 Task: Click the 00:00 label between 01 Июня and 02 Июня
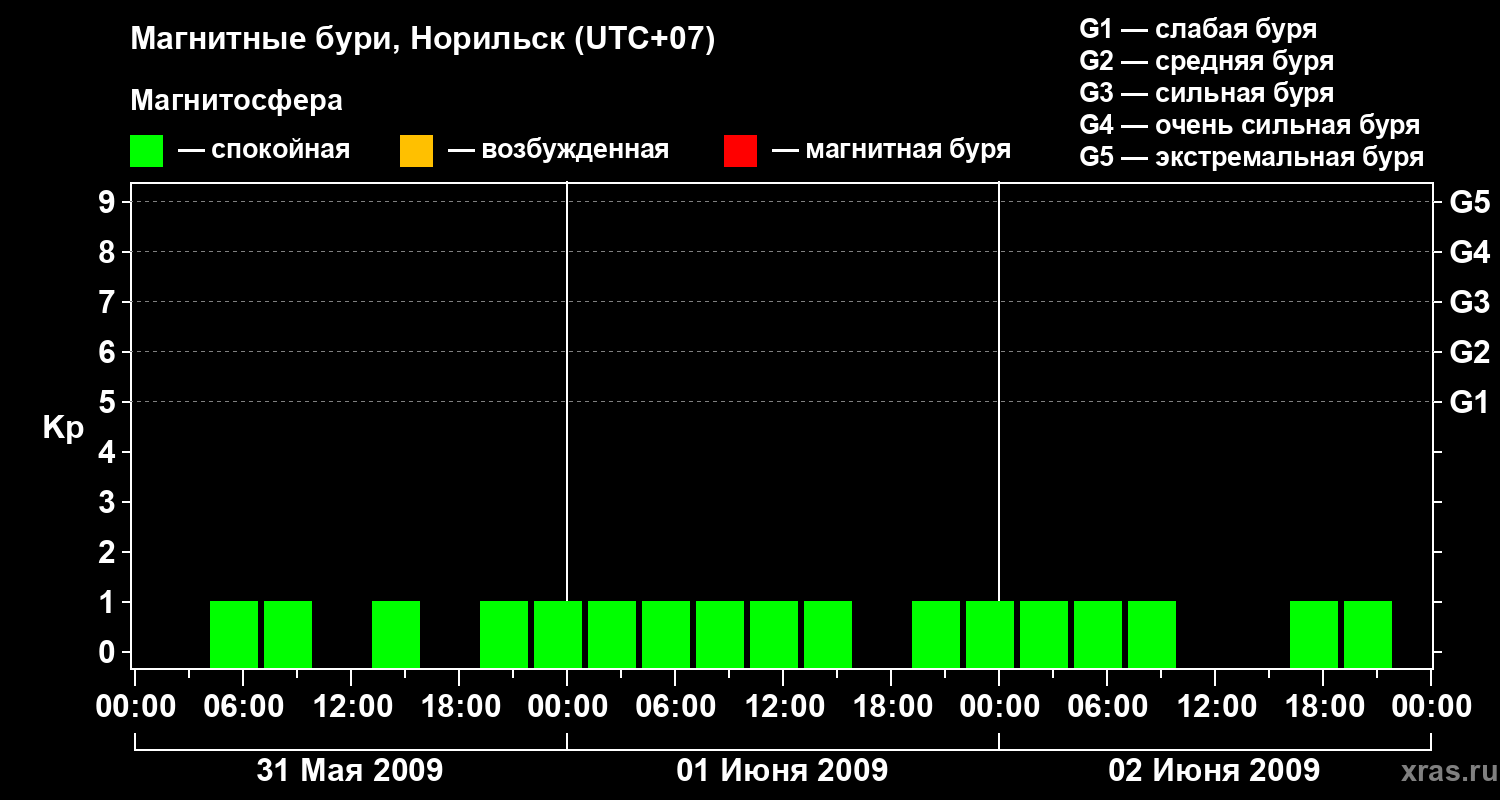pyautogui.click(x=998, y=707)
